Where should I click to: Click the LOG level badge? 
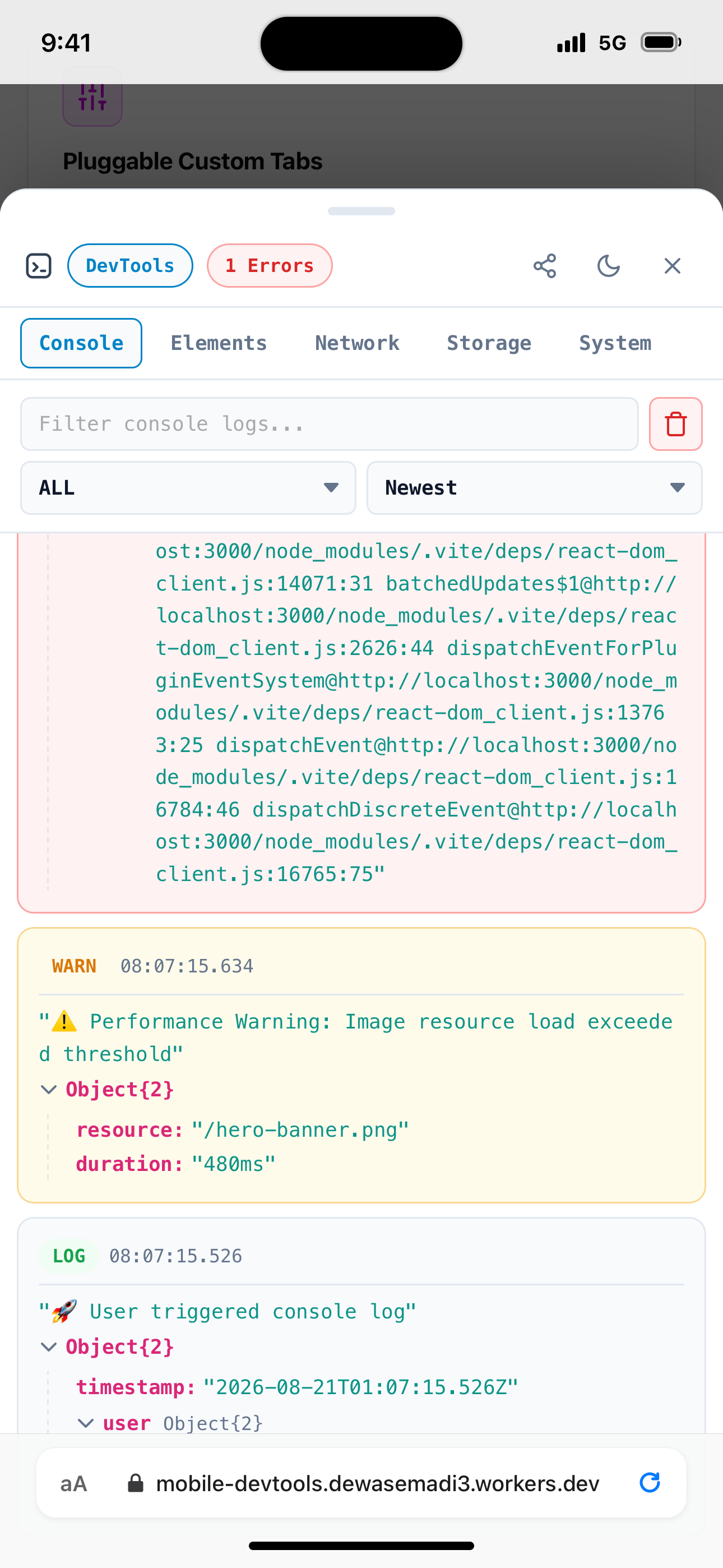coord(69,1256)
